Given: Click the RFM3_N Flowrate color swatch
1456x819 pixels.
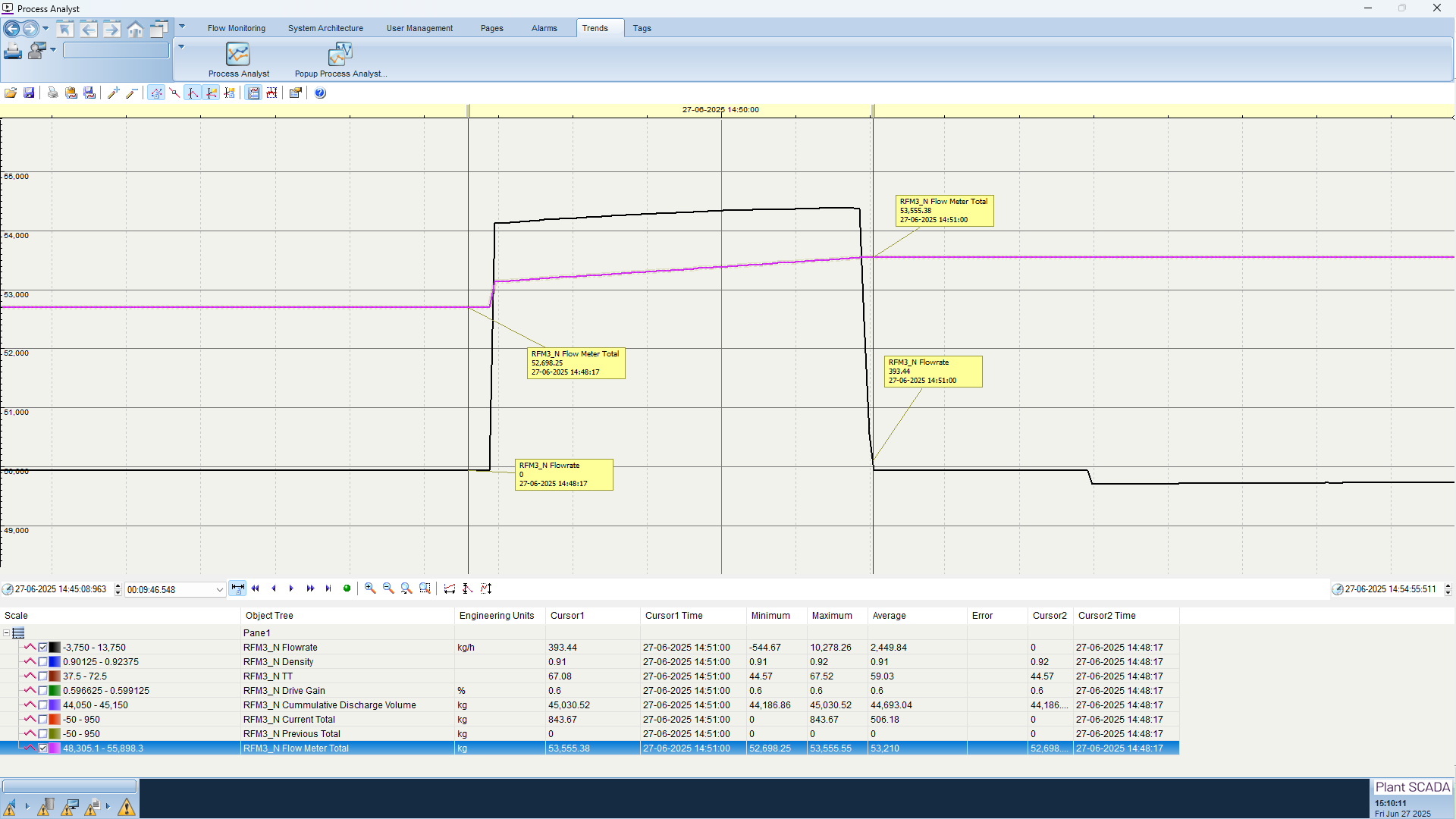Looking at the screenshot, I should (x=54, y=647).
